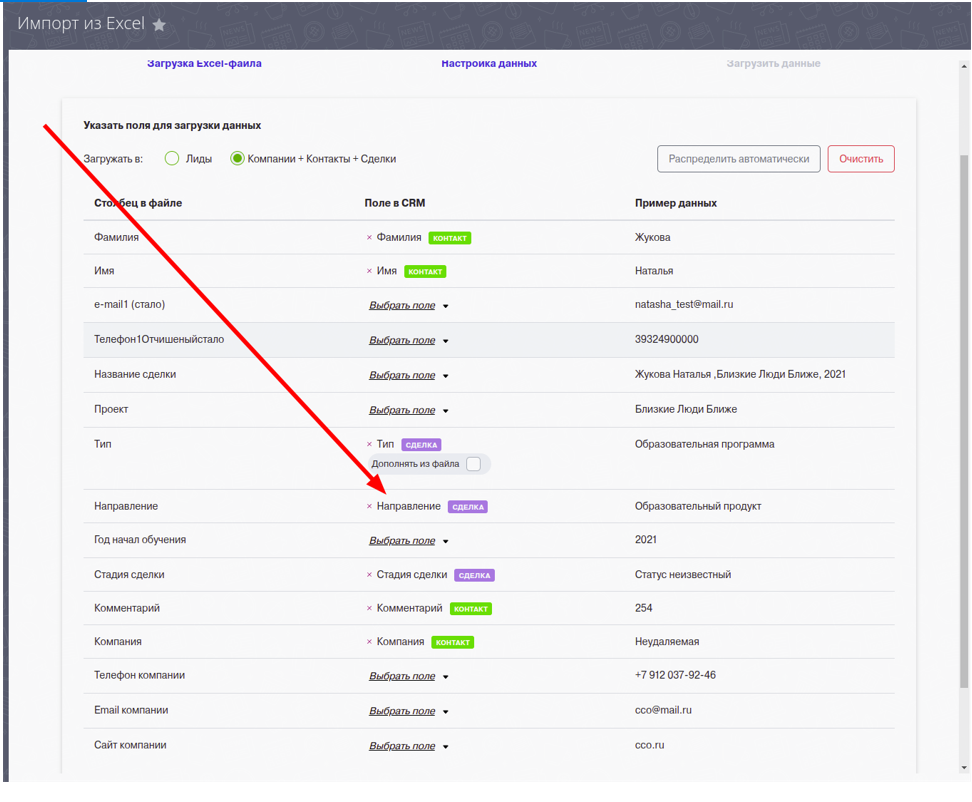Screen dimensions: 972x802
Task: Remove the Комментарий field mapping with its x
Action: pos(369,608)
